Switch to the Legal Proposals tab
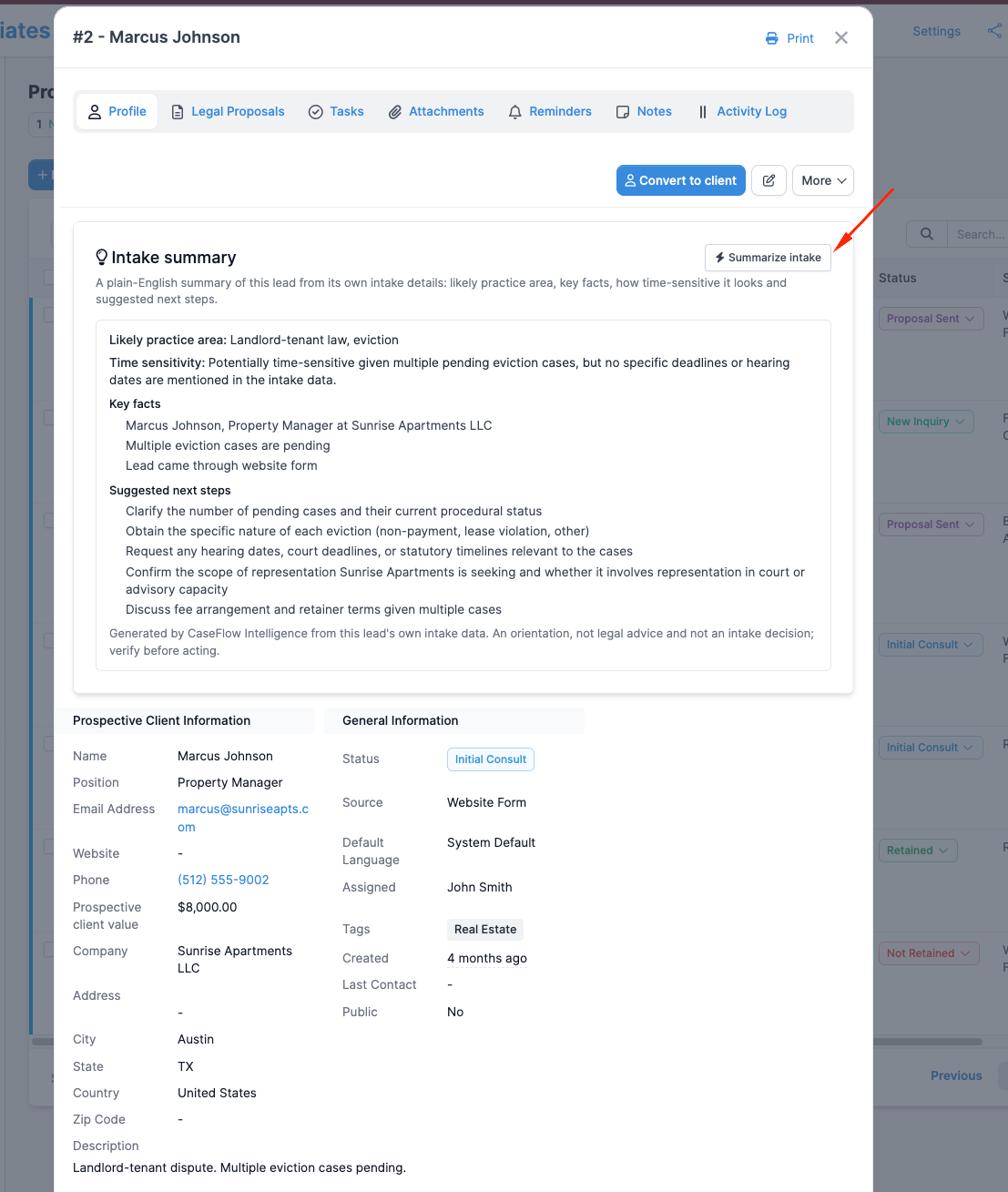This screenshot has height=1192, width=1008. [x=228, y=111]
